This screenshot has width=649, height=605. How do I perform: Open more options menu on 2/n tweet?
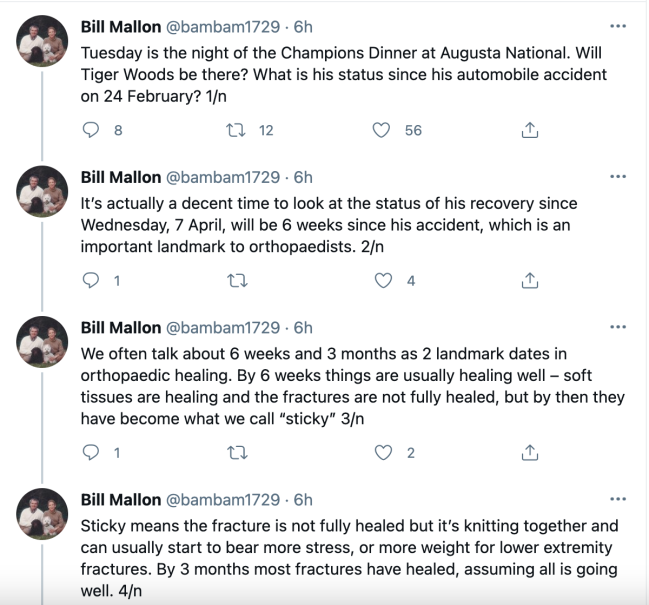coord(618,177)
